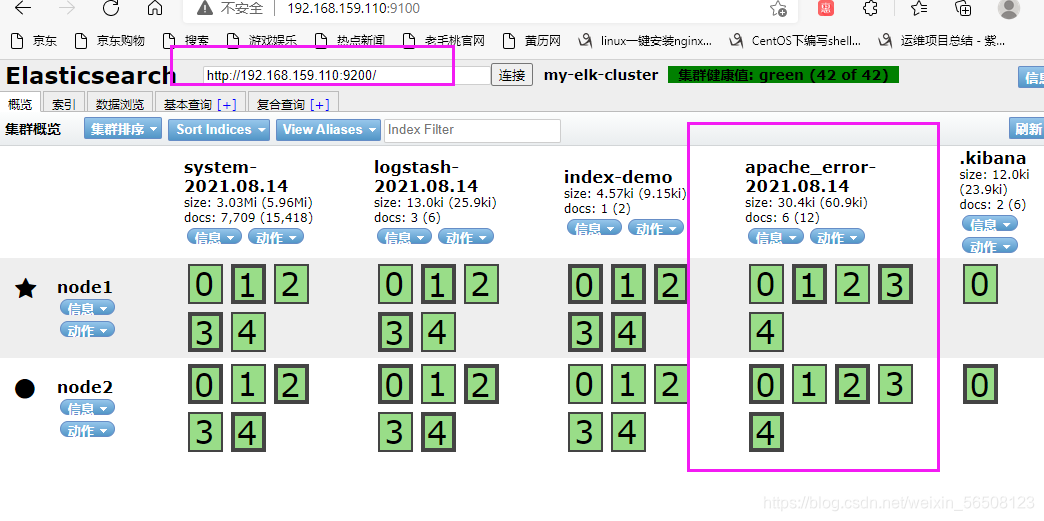
Task: Add this page to favorites star icon
Action: point(778,9)
